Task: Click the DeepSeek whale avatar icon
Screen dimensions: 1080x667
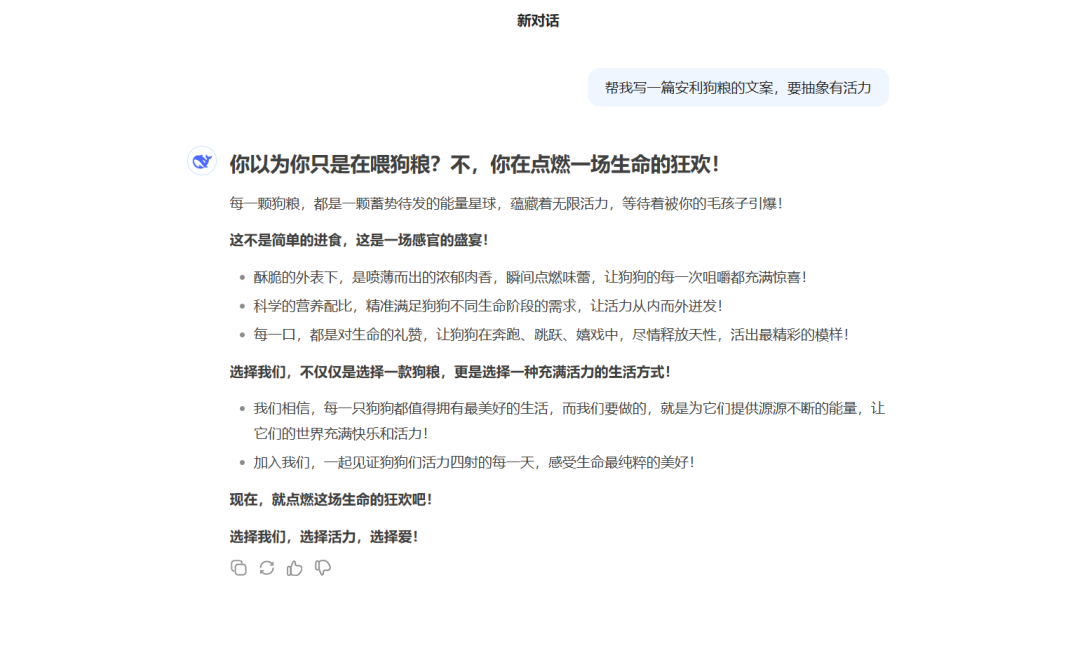Action: point(201,161)
